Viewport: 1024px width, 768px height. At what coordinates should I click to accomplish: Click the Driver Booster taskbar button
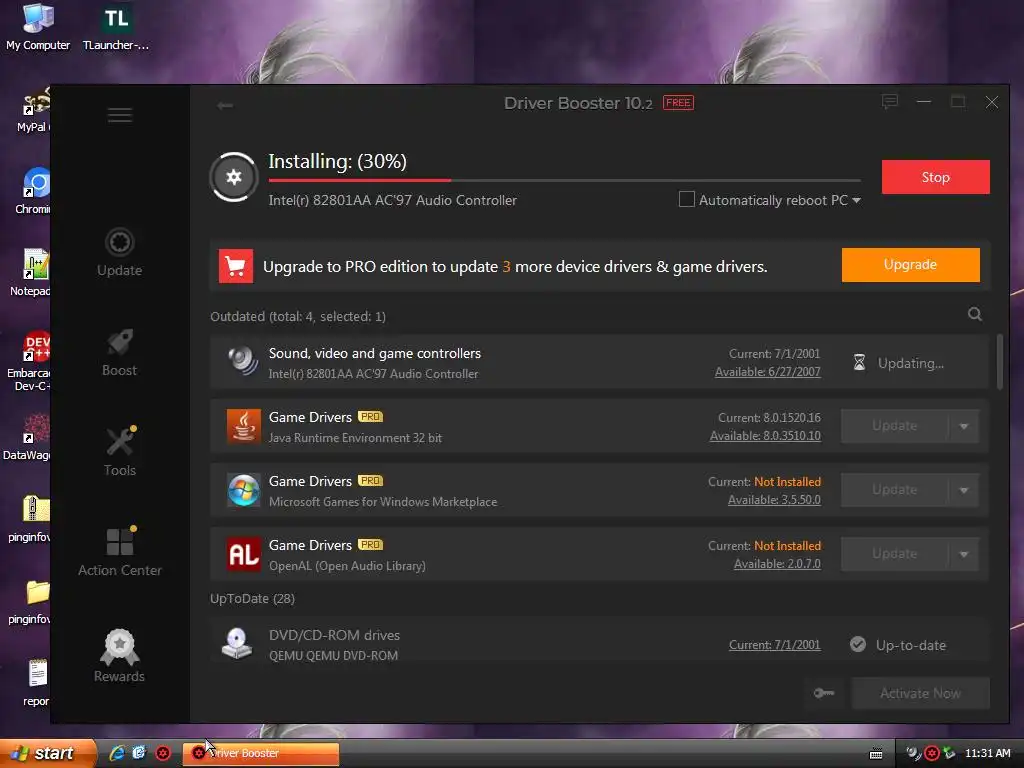click(x=261, y=753)
